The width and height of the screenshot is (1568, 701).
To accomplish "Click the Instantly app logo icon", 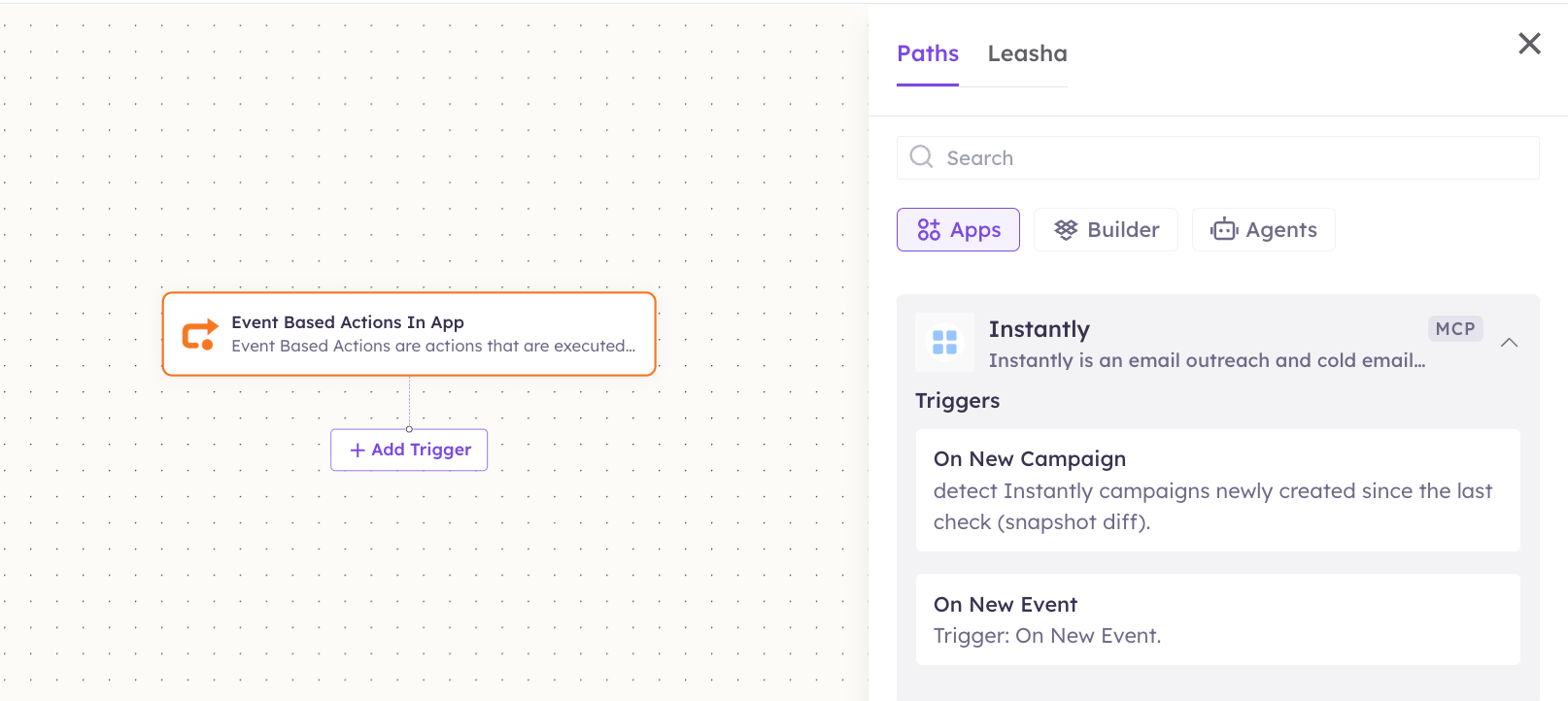I will 944,342.
